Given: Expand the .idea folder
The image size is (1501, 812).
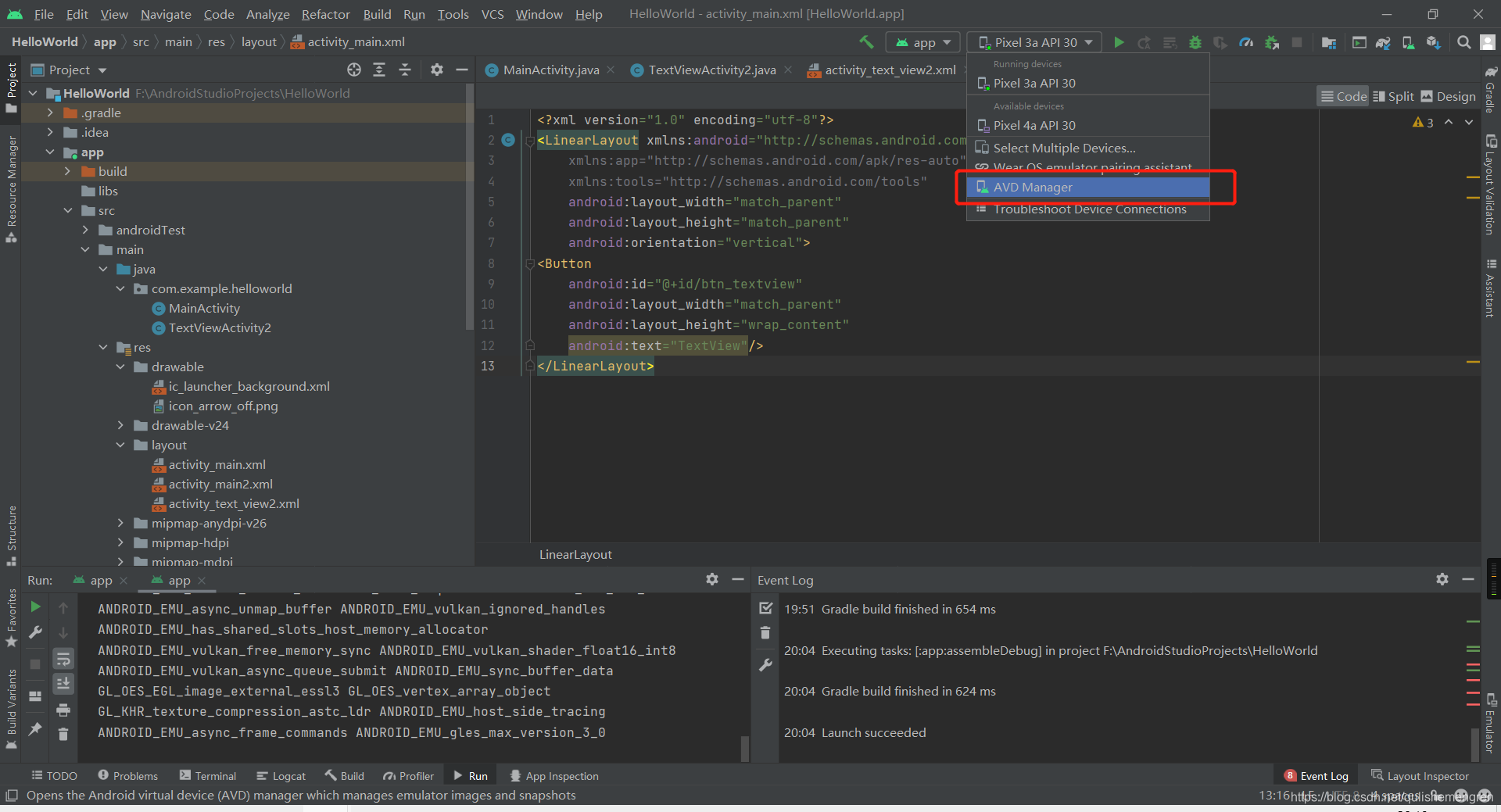Looking at the screenshot, I should (50, 132).
